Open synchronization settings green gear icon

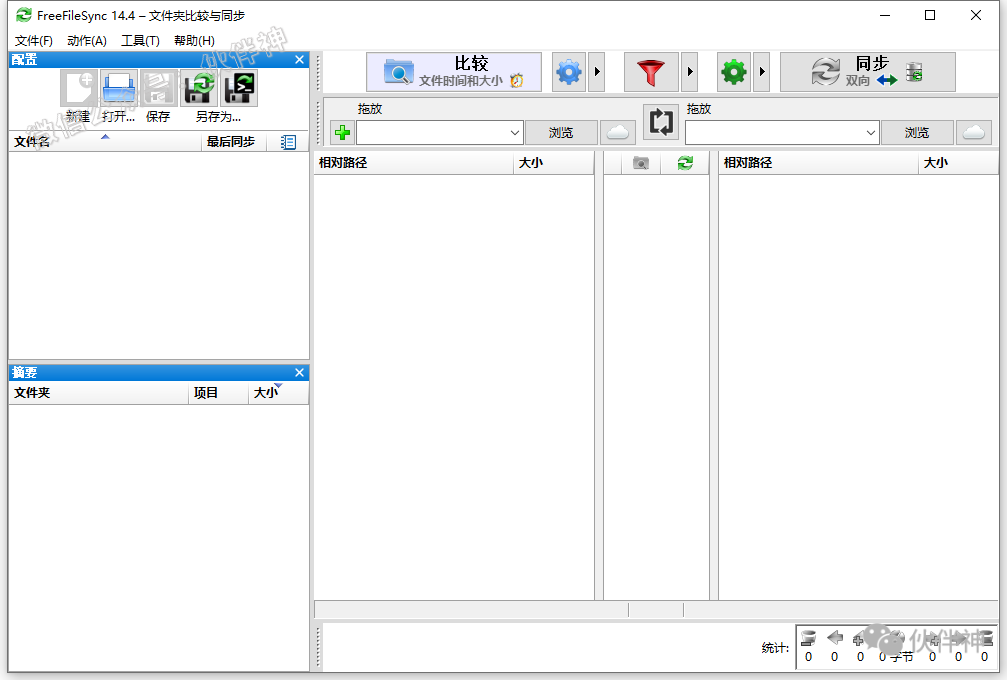click(x=733, y=72)
